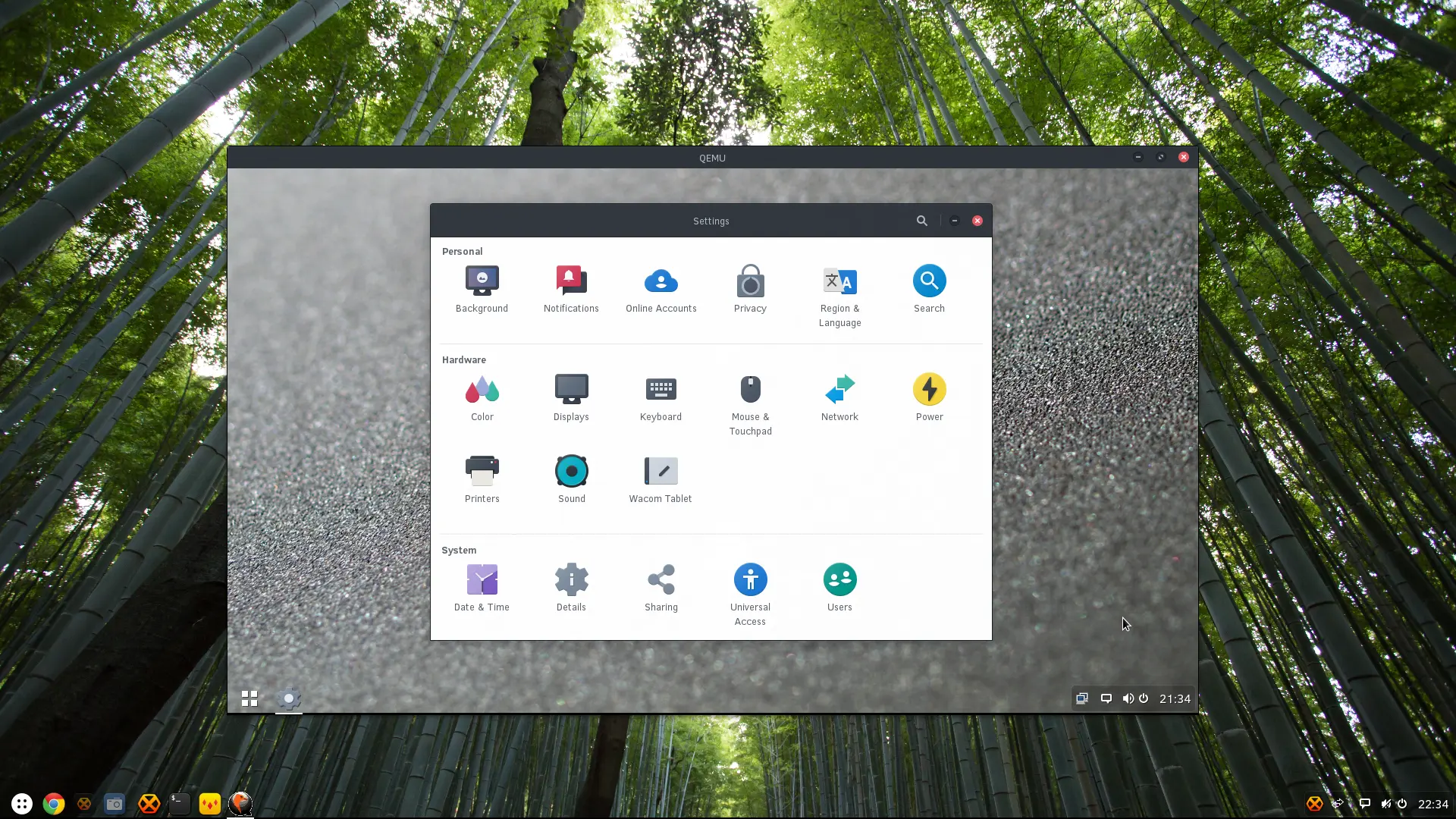
Task: Close the Settings window
Action: (x=977, y=221)
